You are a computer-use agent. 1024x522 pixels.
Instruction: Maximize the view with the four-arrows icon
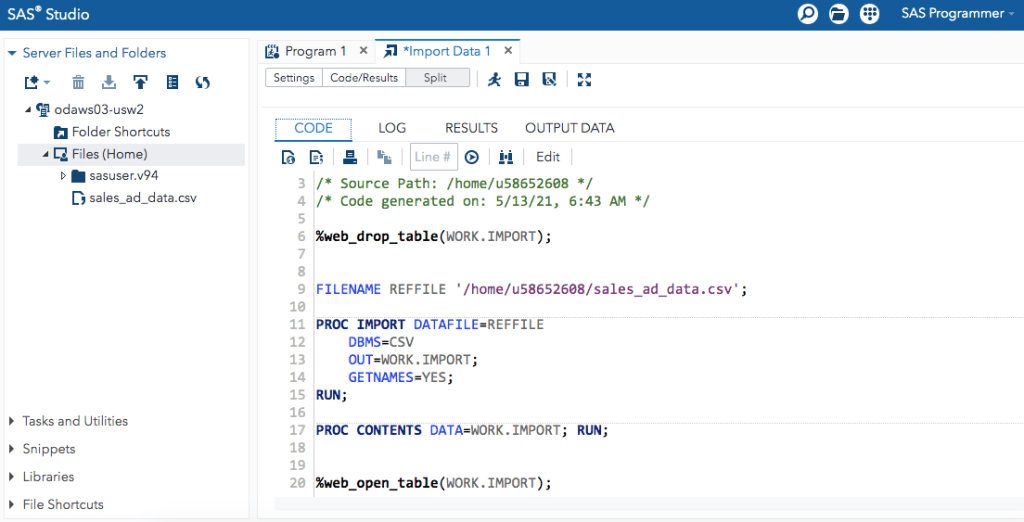[x=585, y=79]
